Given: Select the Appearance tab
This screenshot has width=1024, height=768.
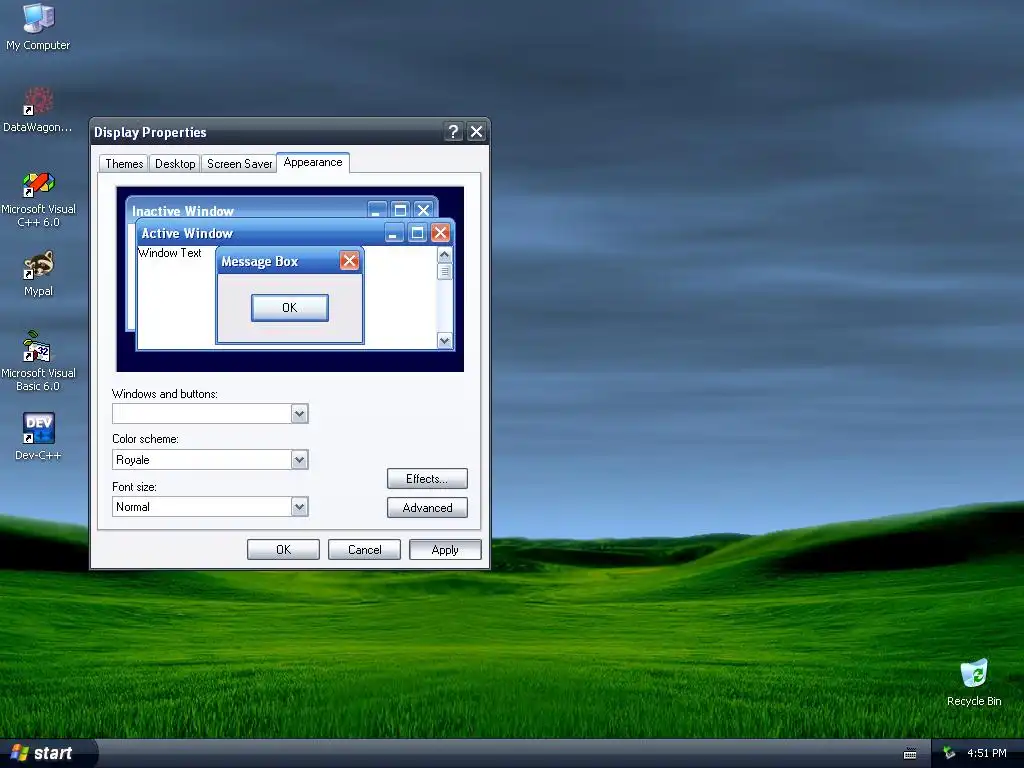Looking at the screenshot, I should 313,162.
